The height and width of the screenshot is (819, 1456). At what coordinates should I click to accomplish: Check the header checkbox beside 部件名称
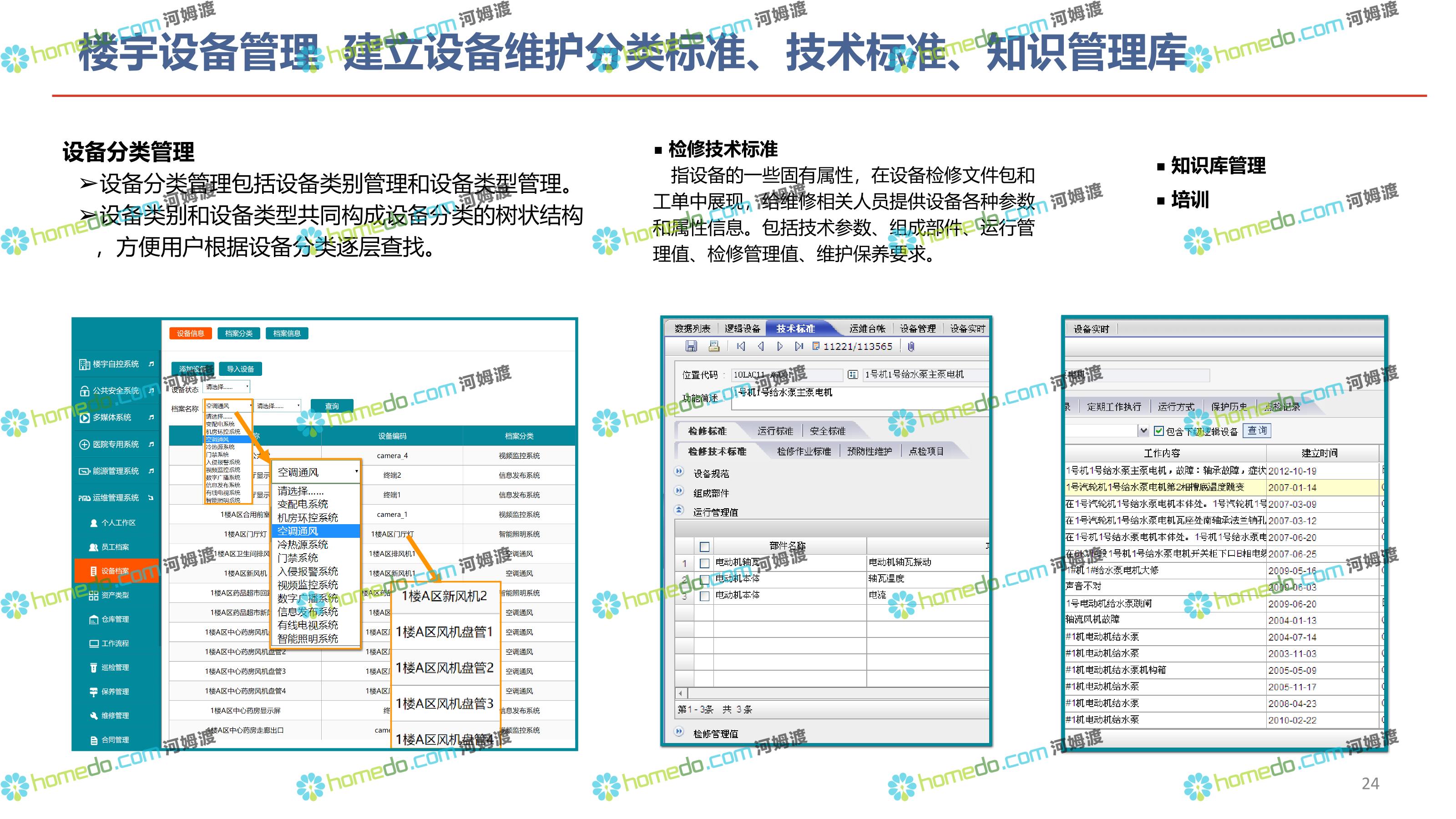(704, 546)
